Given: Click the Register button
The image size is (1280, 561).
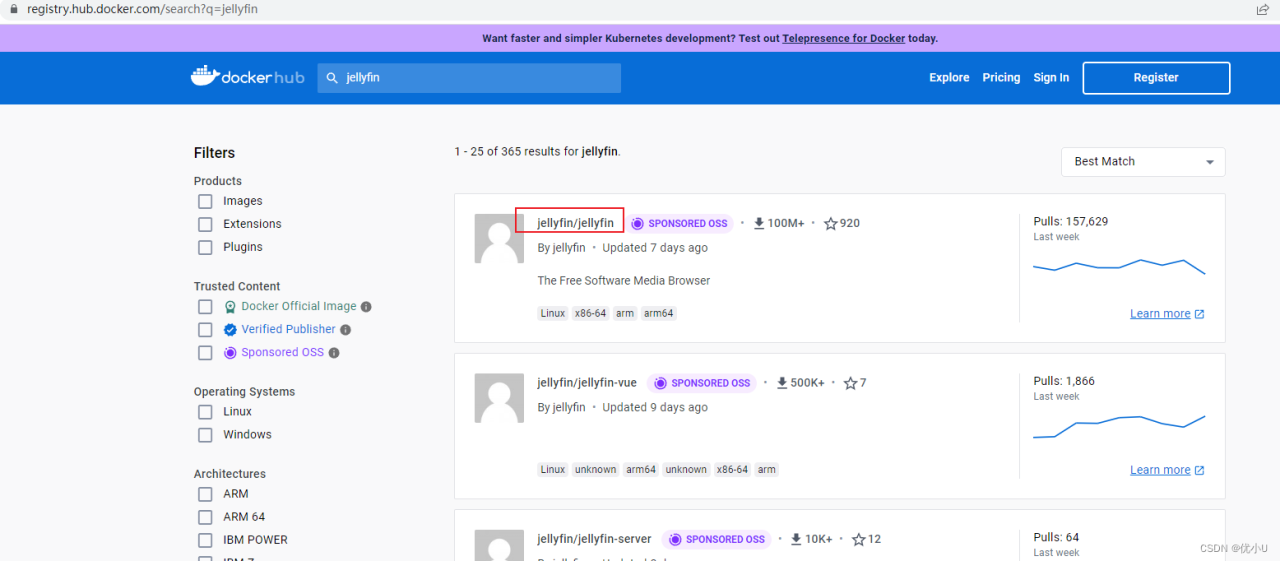Looking at the screenshot, I should point(1156,78).
